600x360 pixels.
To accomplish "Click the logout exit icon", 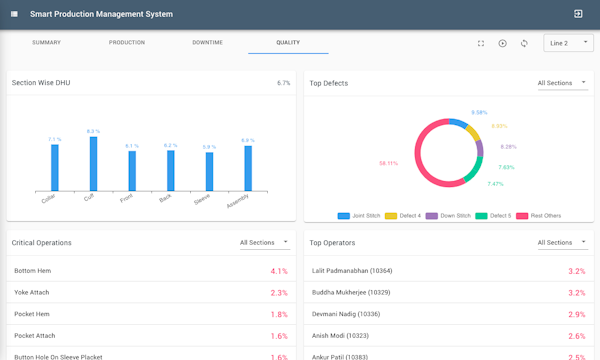I will point(578,14).
